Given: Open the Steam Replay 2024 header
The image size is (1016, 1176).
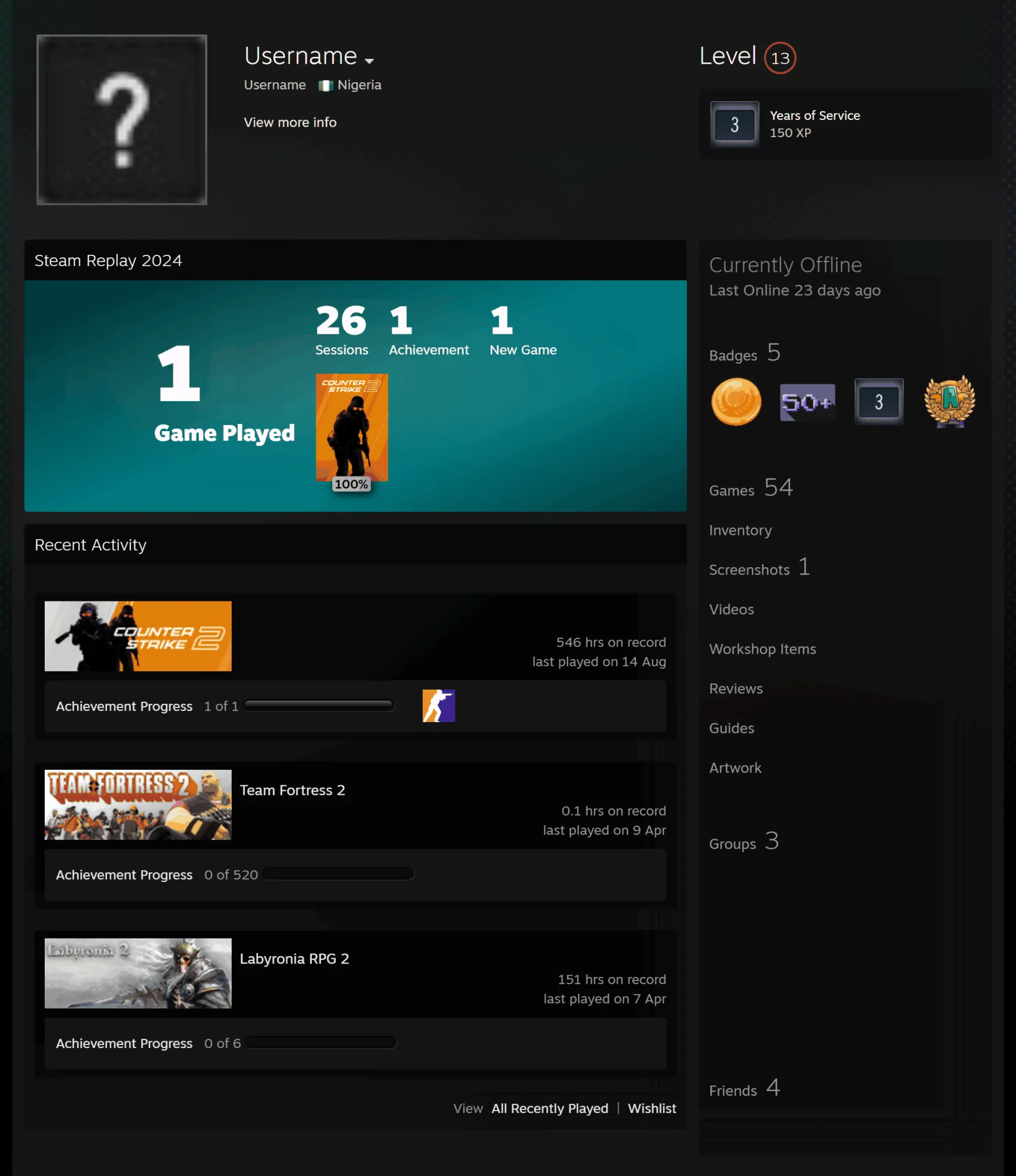Looking at the screenshot, I should click(355, 260).
